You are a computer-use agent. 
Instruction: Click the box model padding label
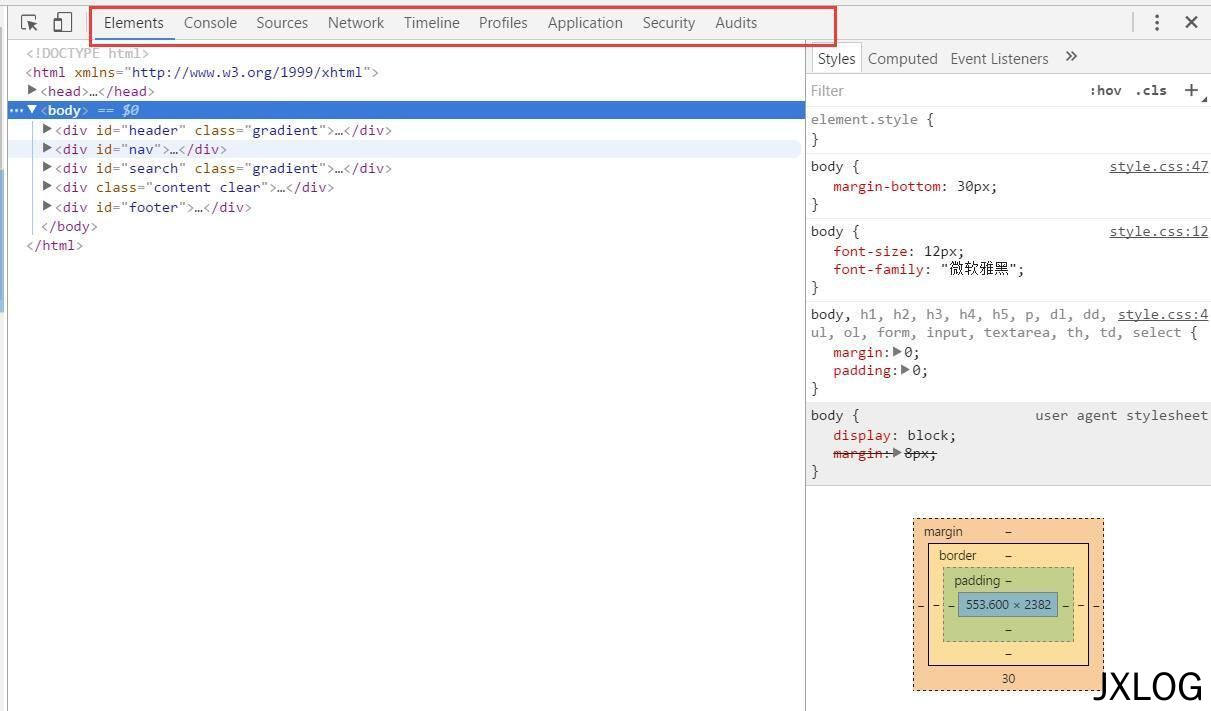pos(977,581)
